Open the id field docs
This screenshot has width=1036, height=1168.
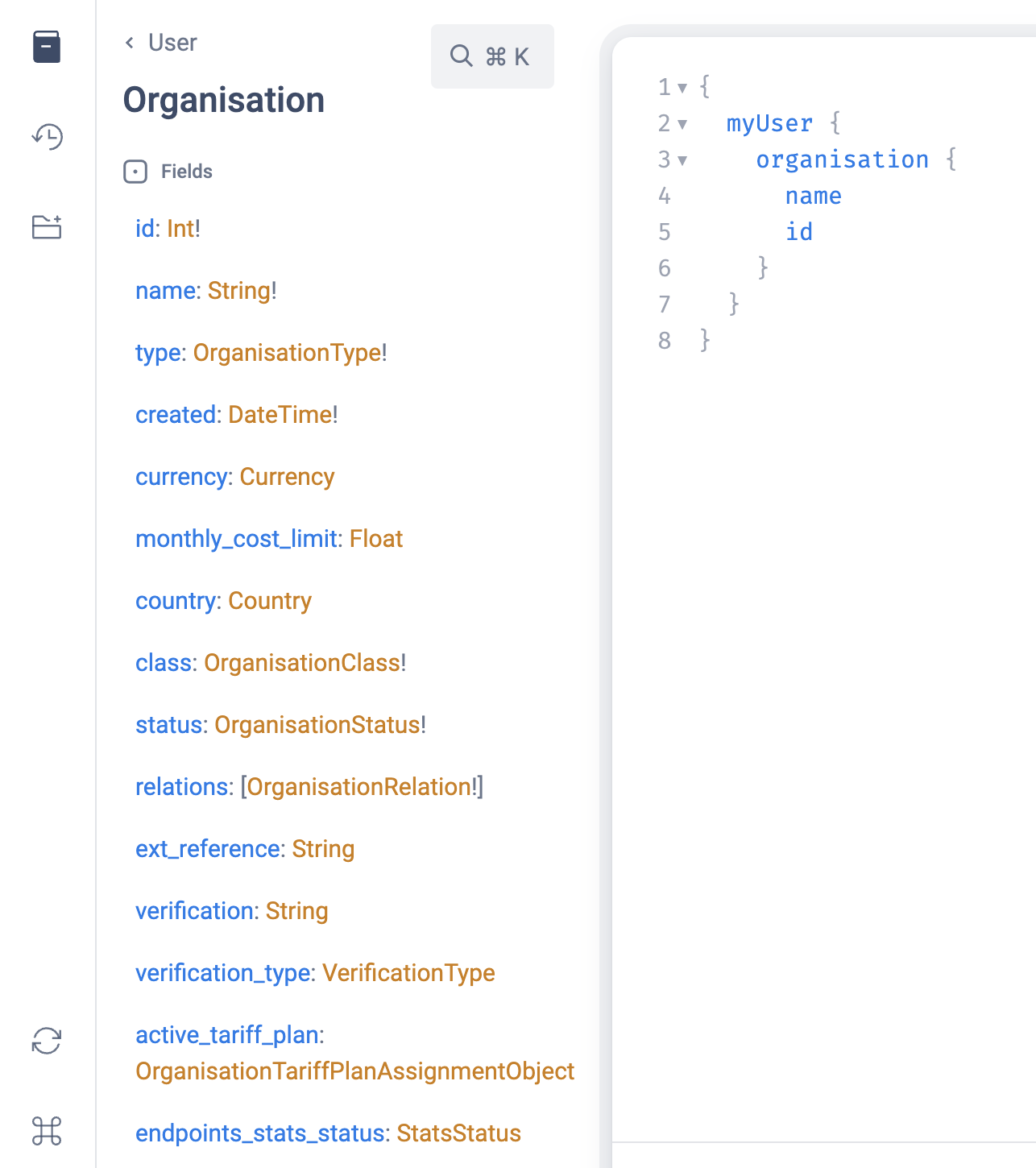[x=145, y=229]
